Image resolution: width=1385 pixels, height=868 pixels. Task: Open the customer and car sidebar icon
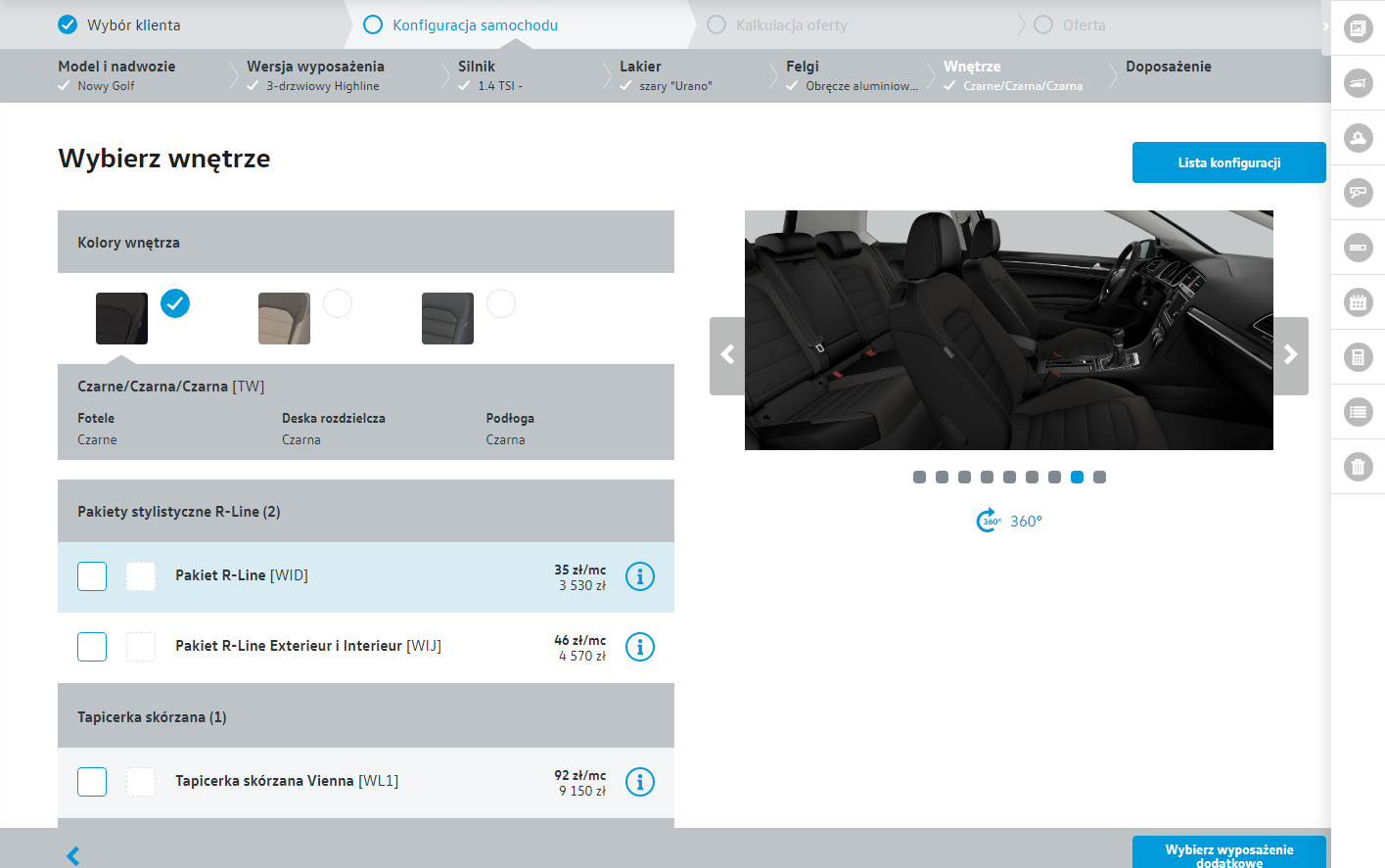pos(1358,138)
